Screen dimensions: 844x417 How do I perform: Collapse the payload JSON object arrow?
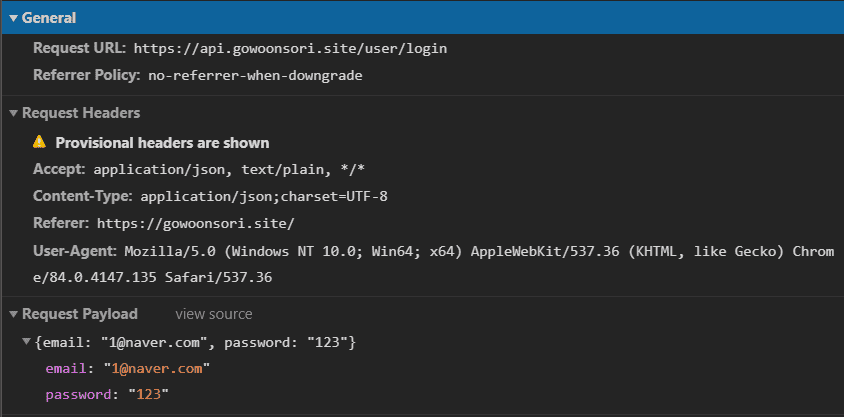click(x=27, y=343)
